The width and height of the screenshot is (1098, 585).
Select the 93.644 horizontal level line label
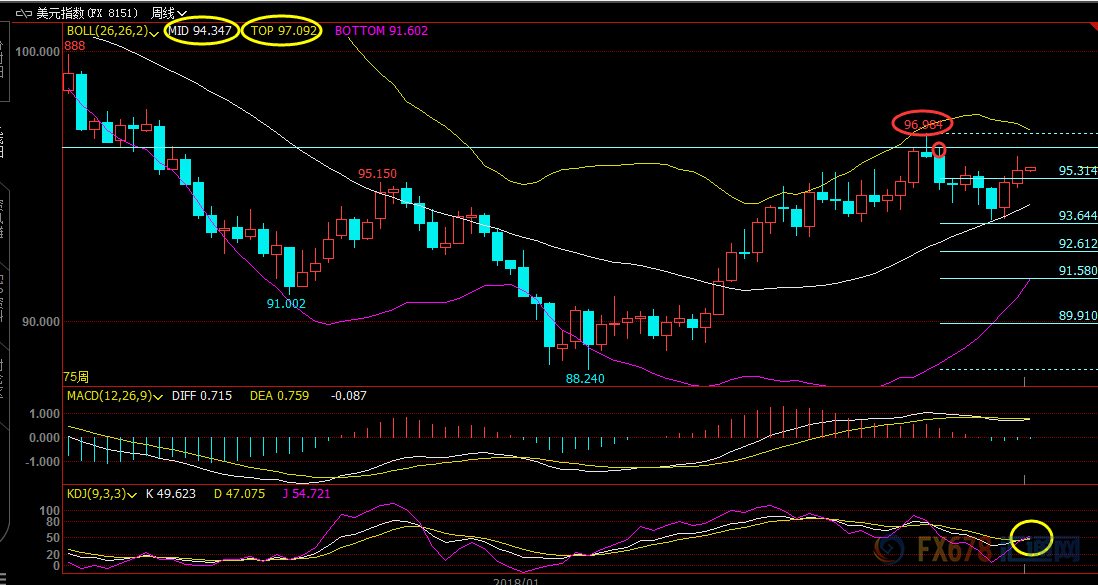coord(1077,216)
